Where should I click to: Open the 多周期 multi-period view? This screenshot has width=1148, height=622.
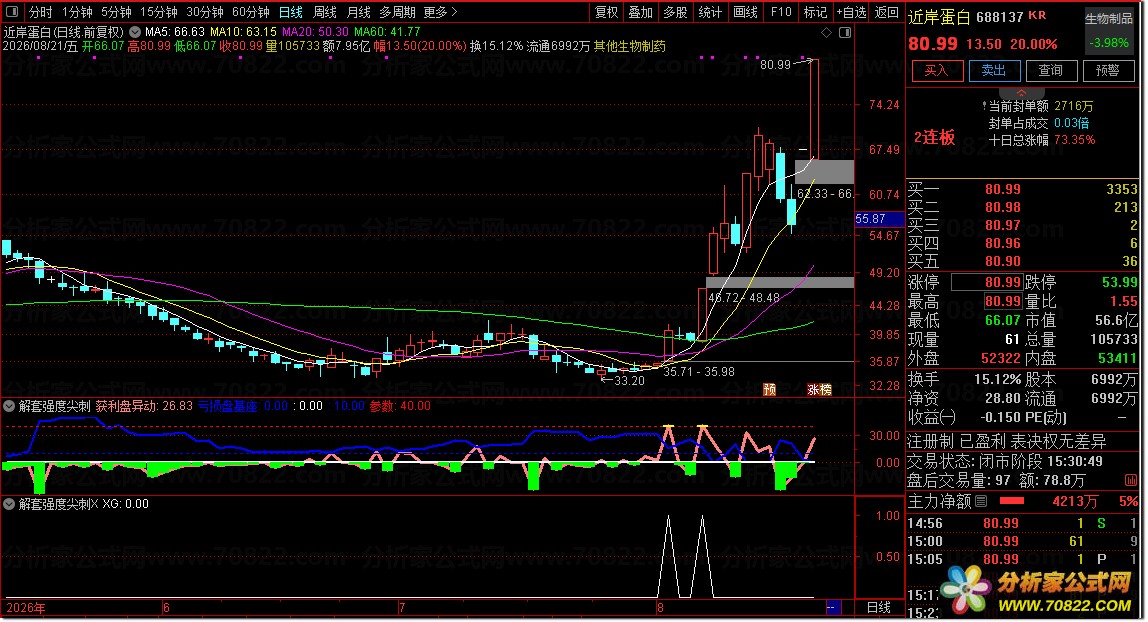click(398, 12)
